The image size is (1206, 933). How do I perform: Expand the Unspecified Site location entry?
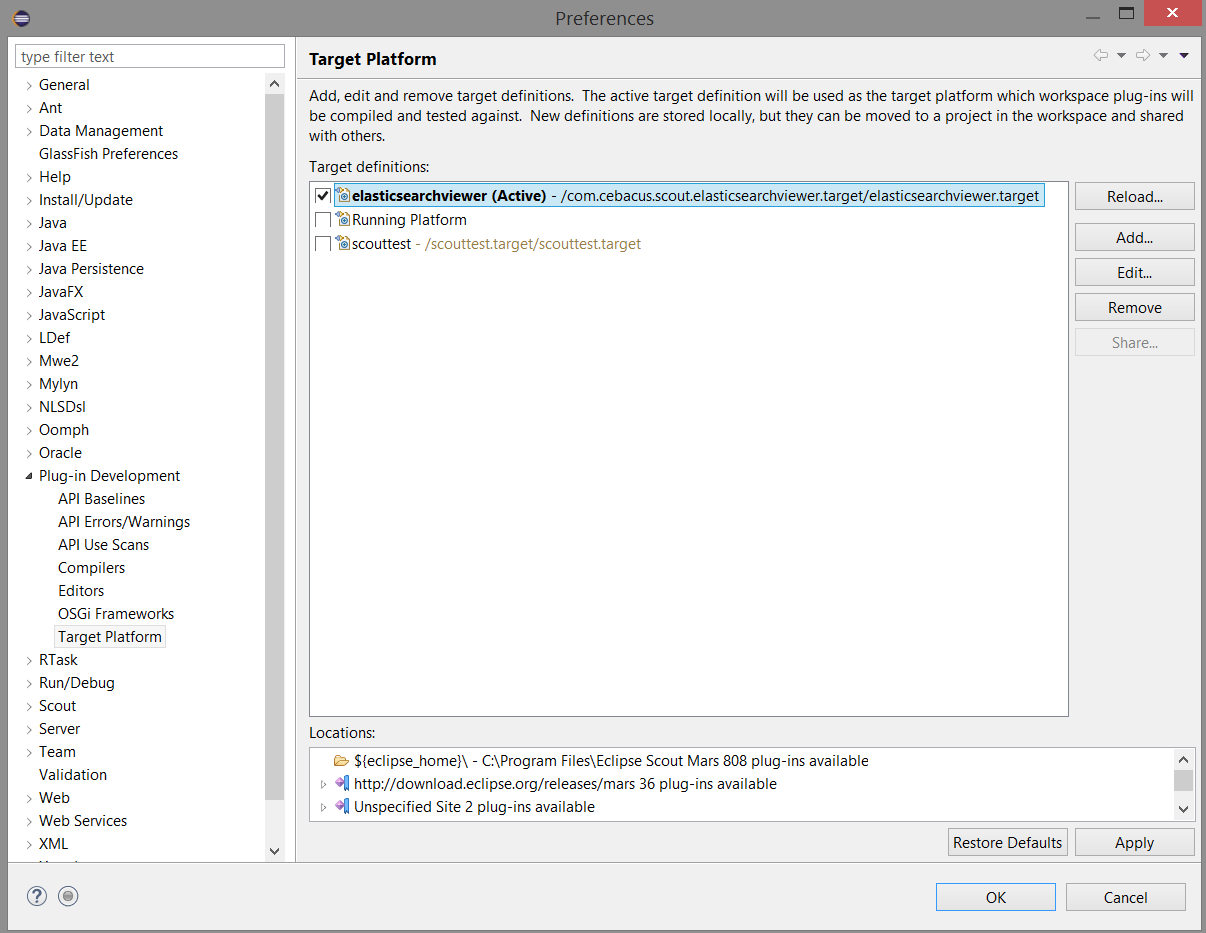[x=323, y=807]
